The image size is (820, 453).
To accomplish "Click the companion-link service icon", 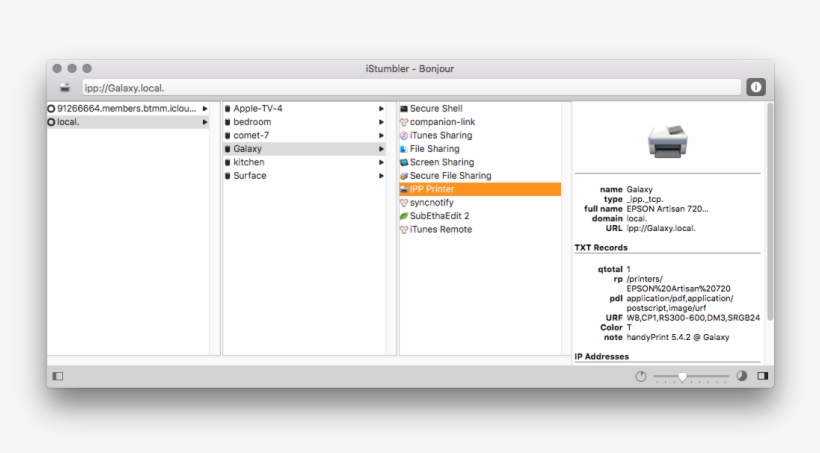I will (404, 122).
